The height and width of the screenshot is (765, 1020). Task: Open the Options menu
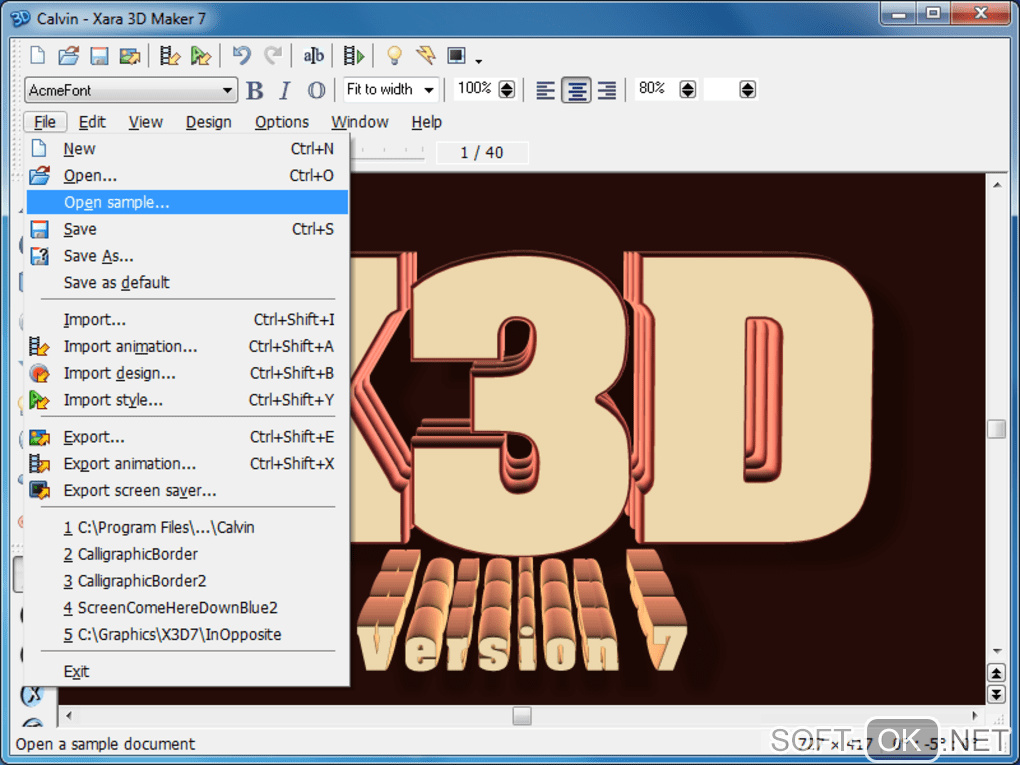pos(282,122)
